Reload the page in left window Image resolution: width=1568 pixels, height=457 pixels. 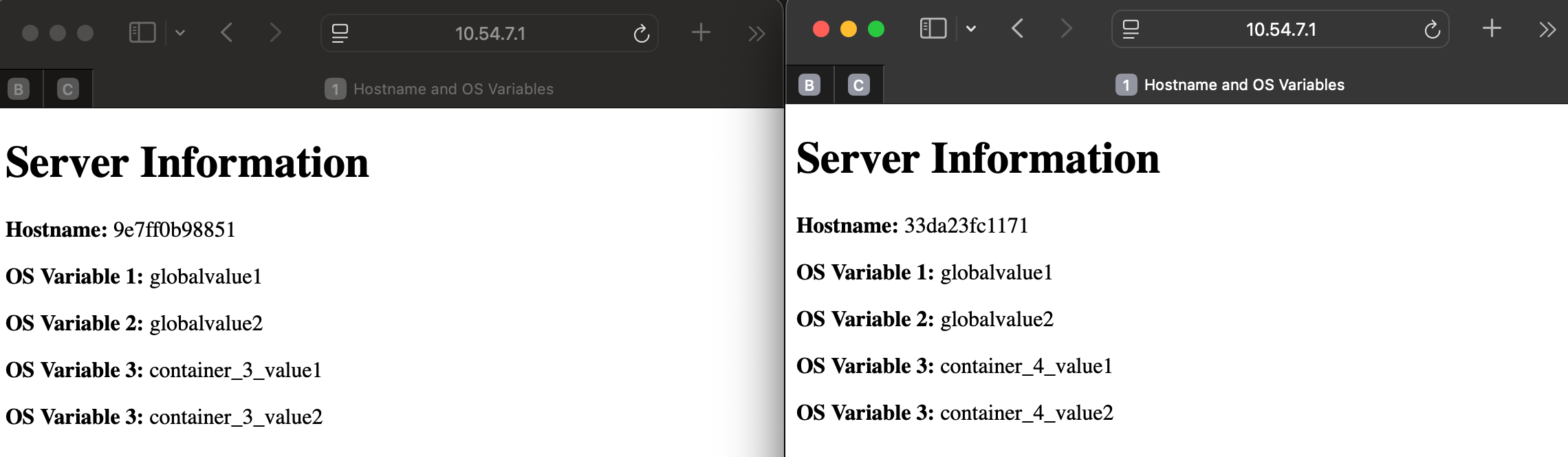pos(641,34)
